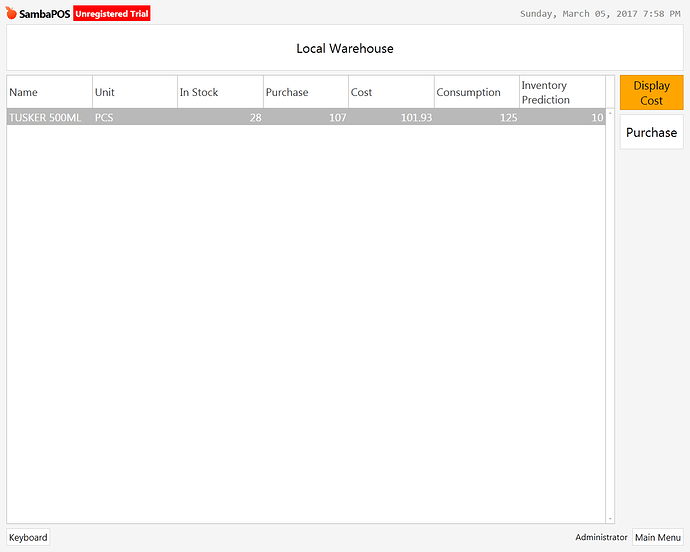This screenshot has height=552, width=690.
Task: Click the Inventory Prediction column header
Action: click(561, 92)
